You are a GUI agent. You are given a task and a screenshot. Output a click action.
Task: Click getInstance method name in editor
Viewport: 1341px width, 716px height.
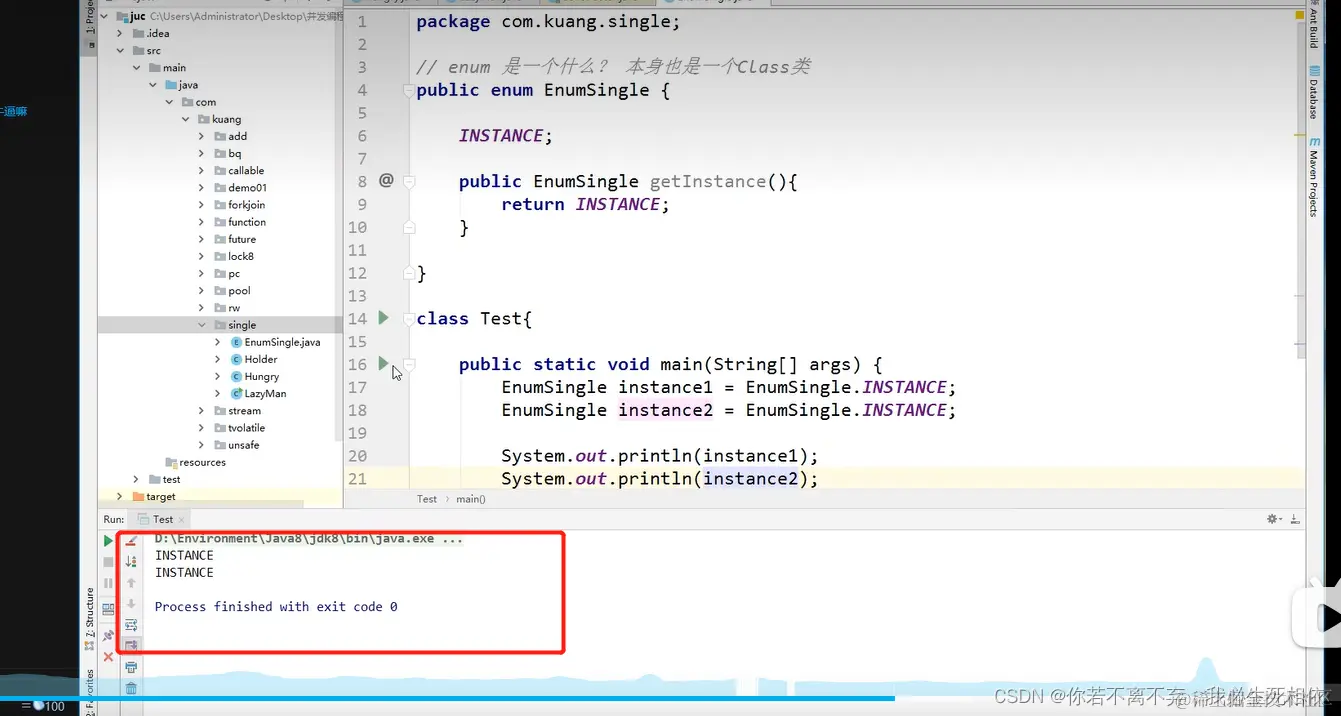click(707, 181)
